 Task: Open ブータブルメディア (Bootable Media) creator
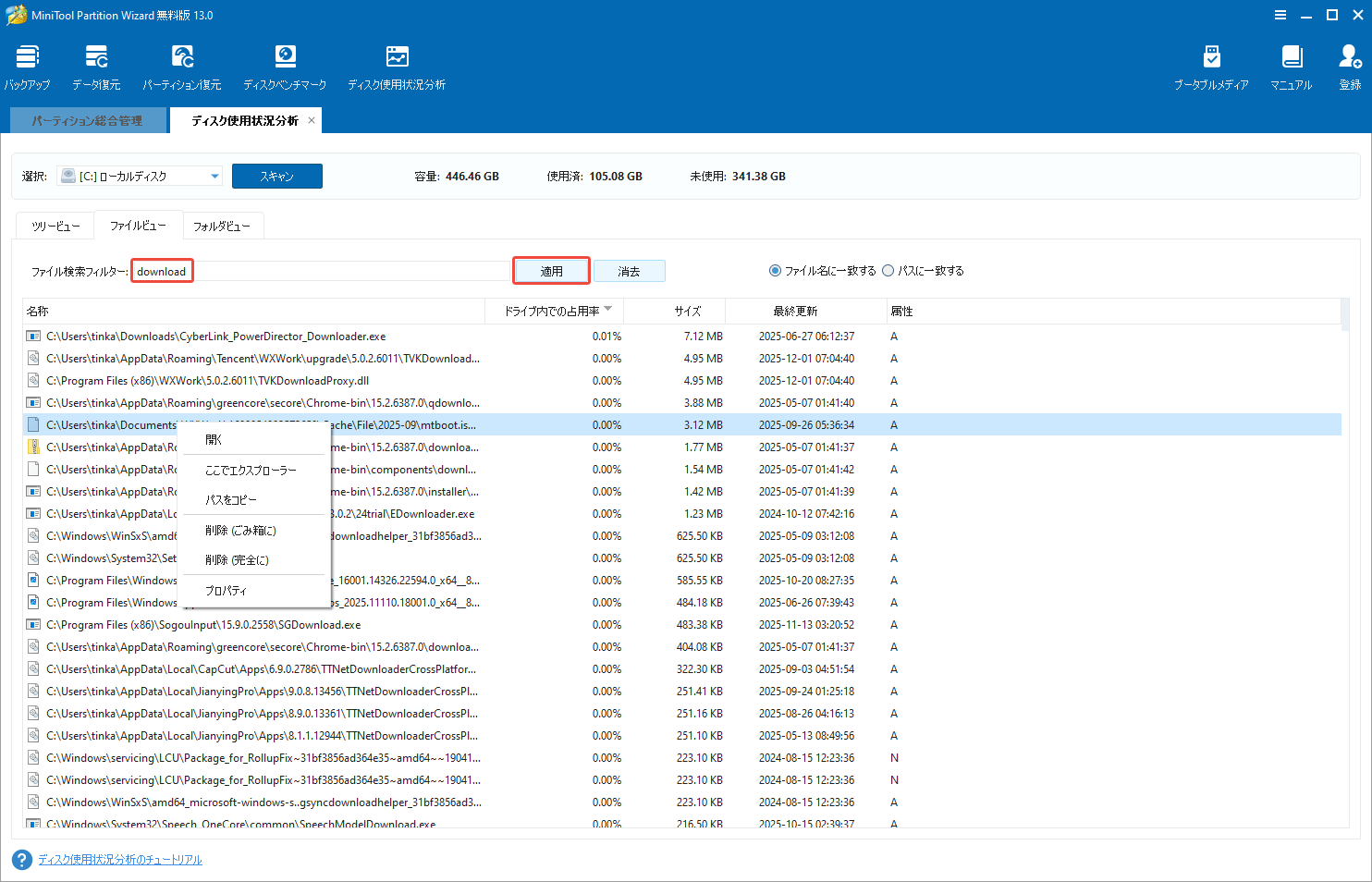(x=1211, y=65)
